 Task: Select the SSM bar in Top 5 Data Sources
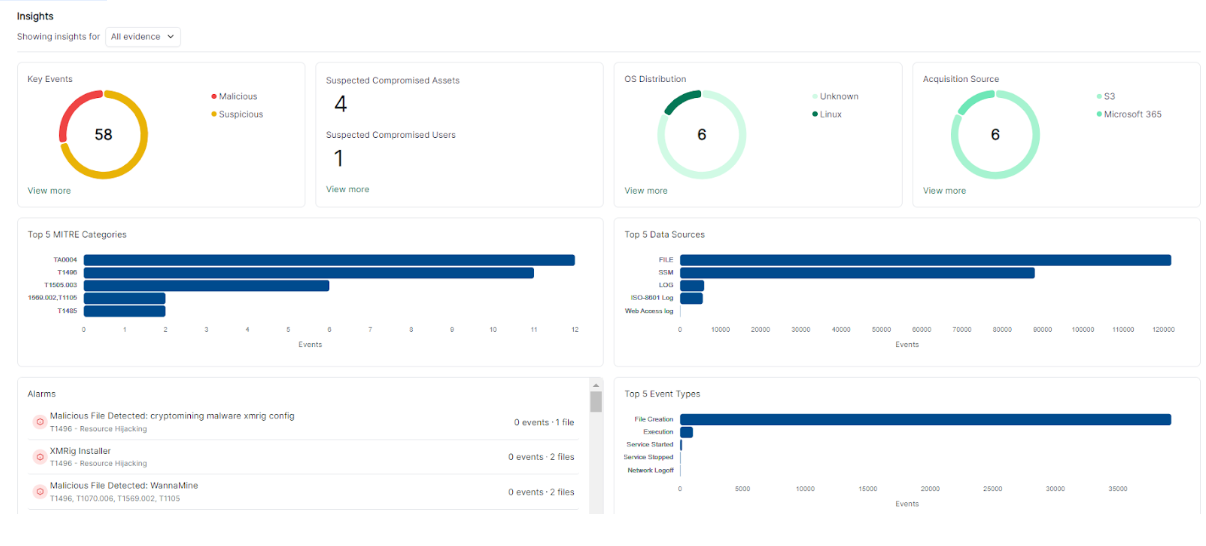[857, 272]
